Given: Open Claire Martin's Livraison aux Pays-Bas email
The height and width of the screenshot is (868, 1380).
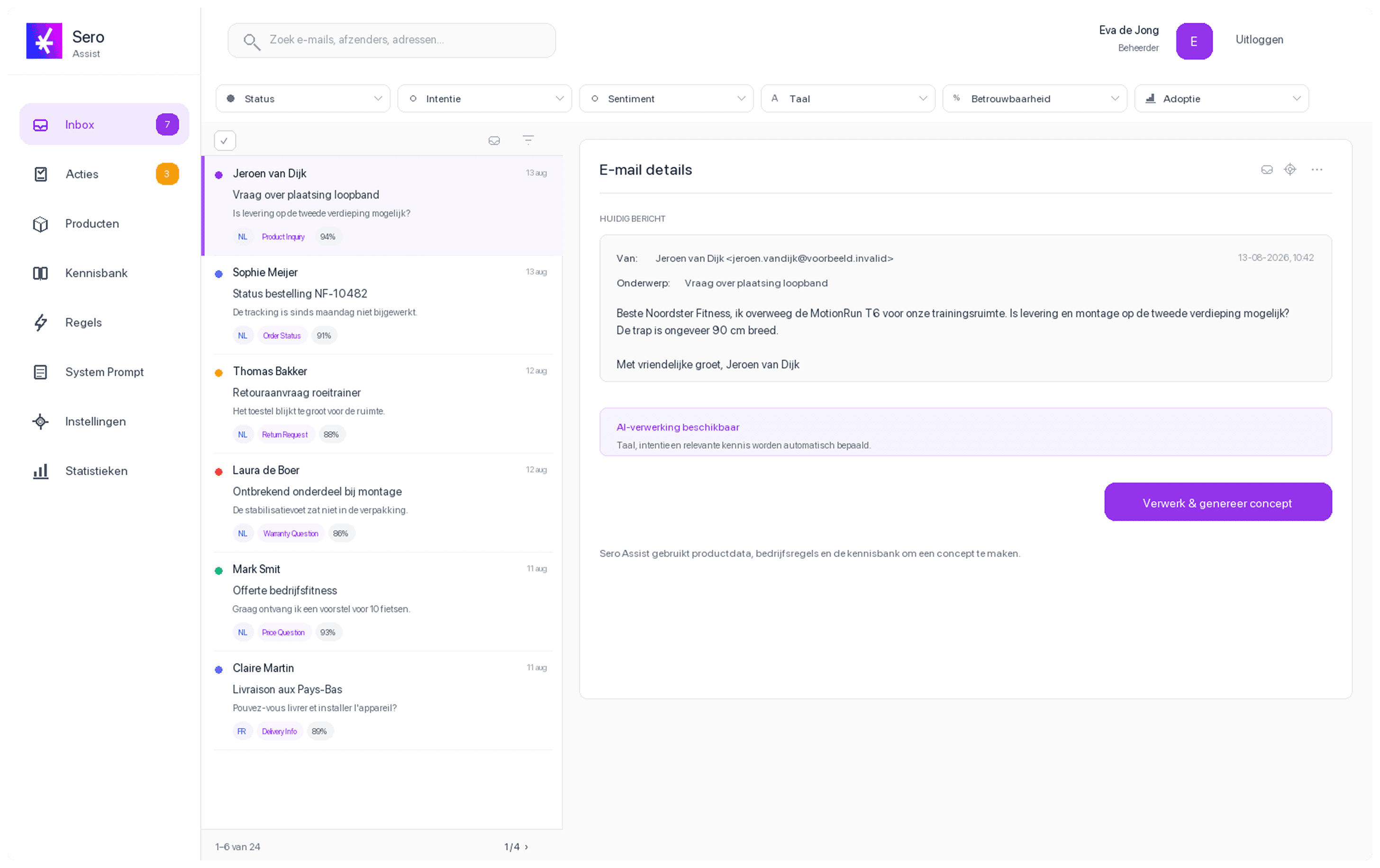Looking at the screenshot, I should (382, 701).
